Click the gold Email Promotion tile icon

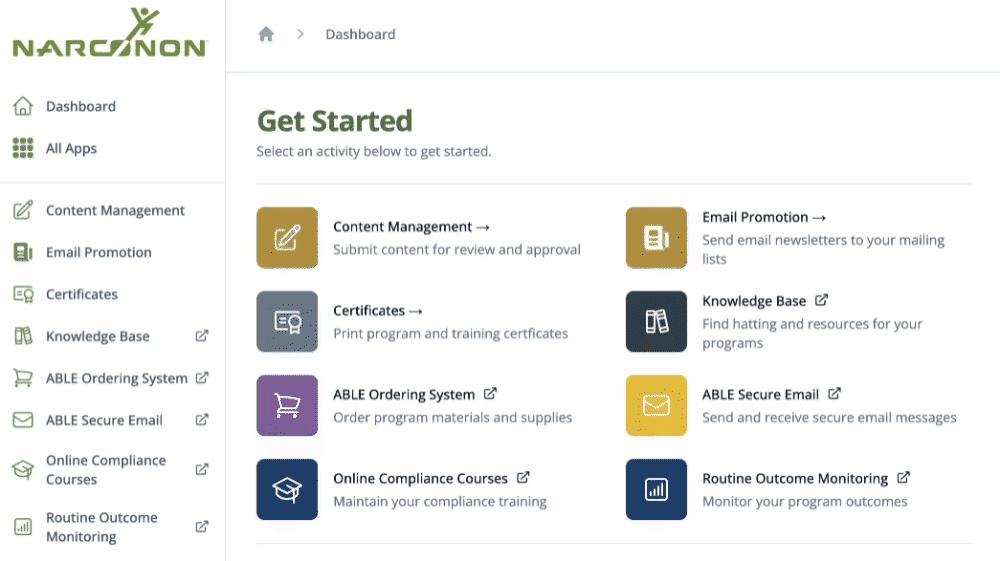click(656, 238)
